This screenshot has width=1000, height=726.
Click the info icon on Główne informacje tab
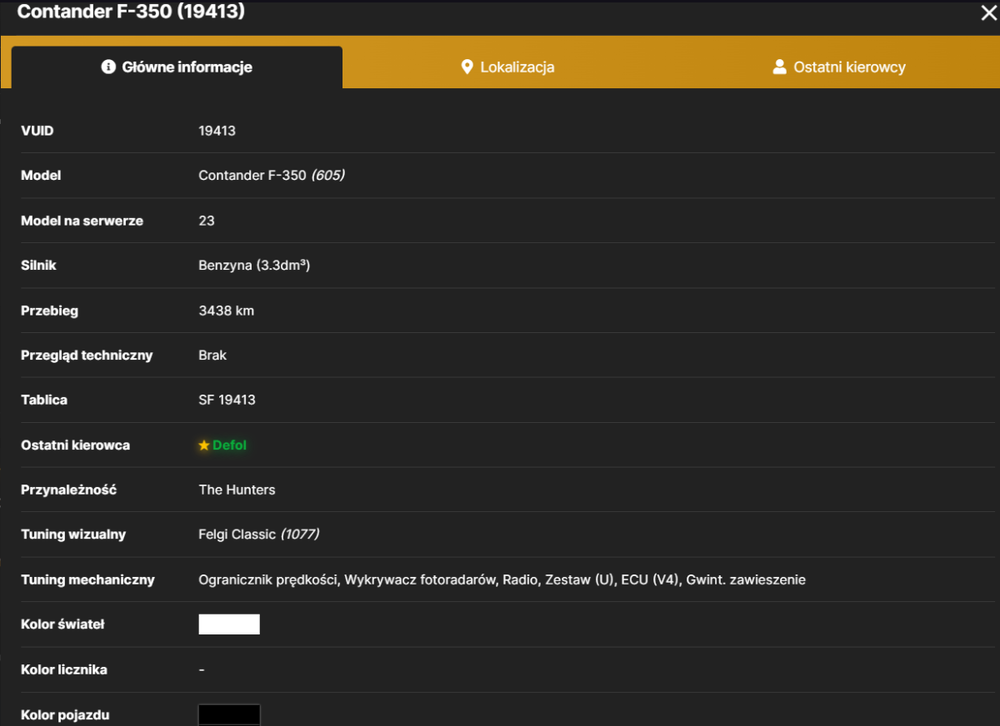[108, 66]
